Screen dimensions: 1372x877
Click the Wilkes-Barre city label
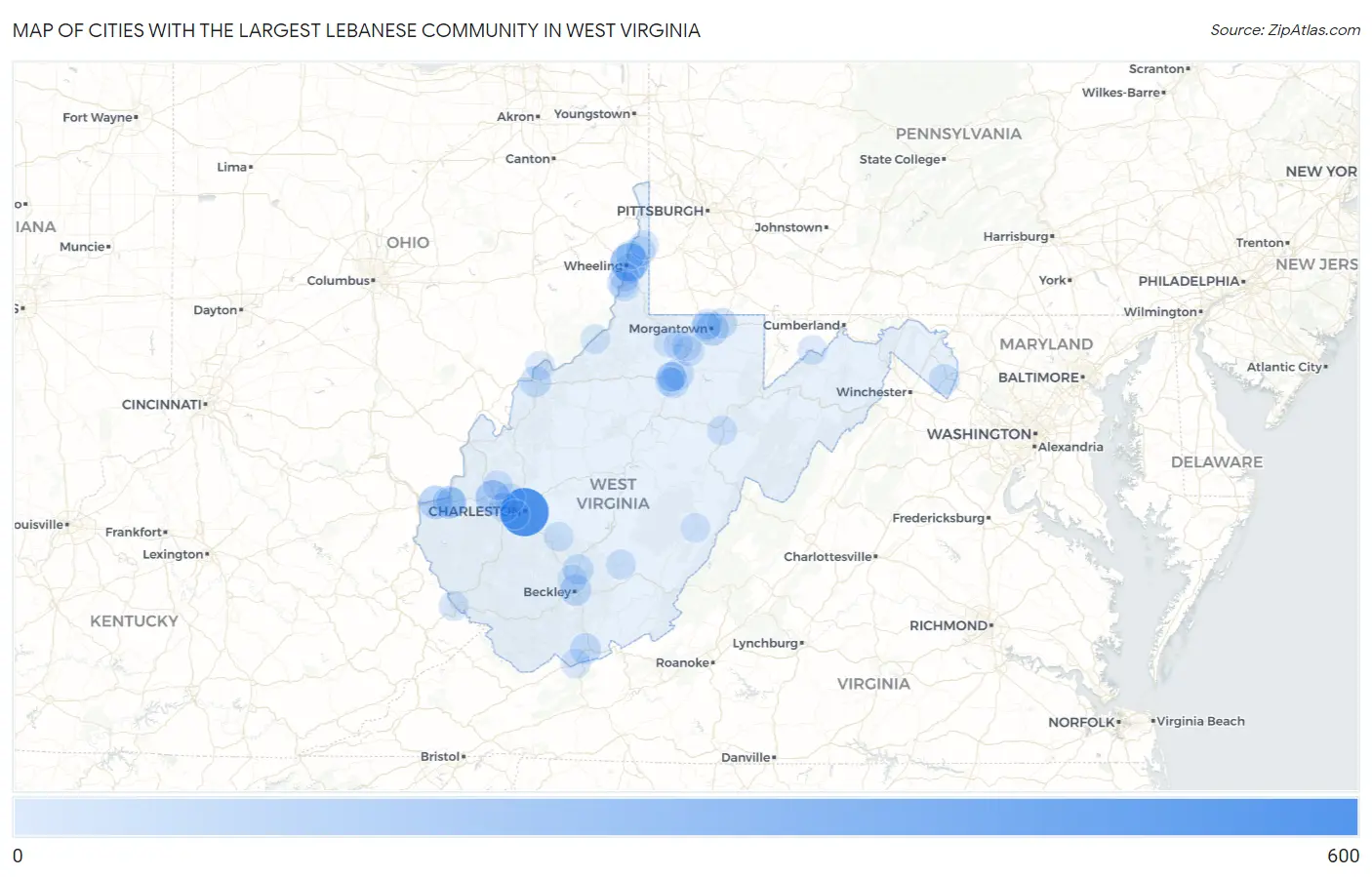click(1121, 93)
